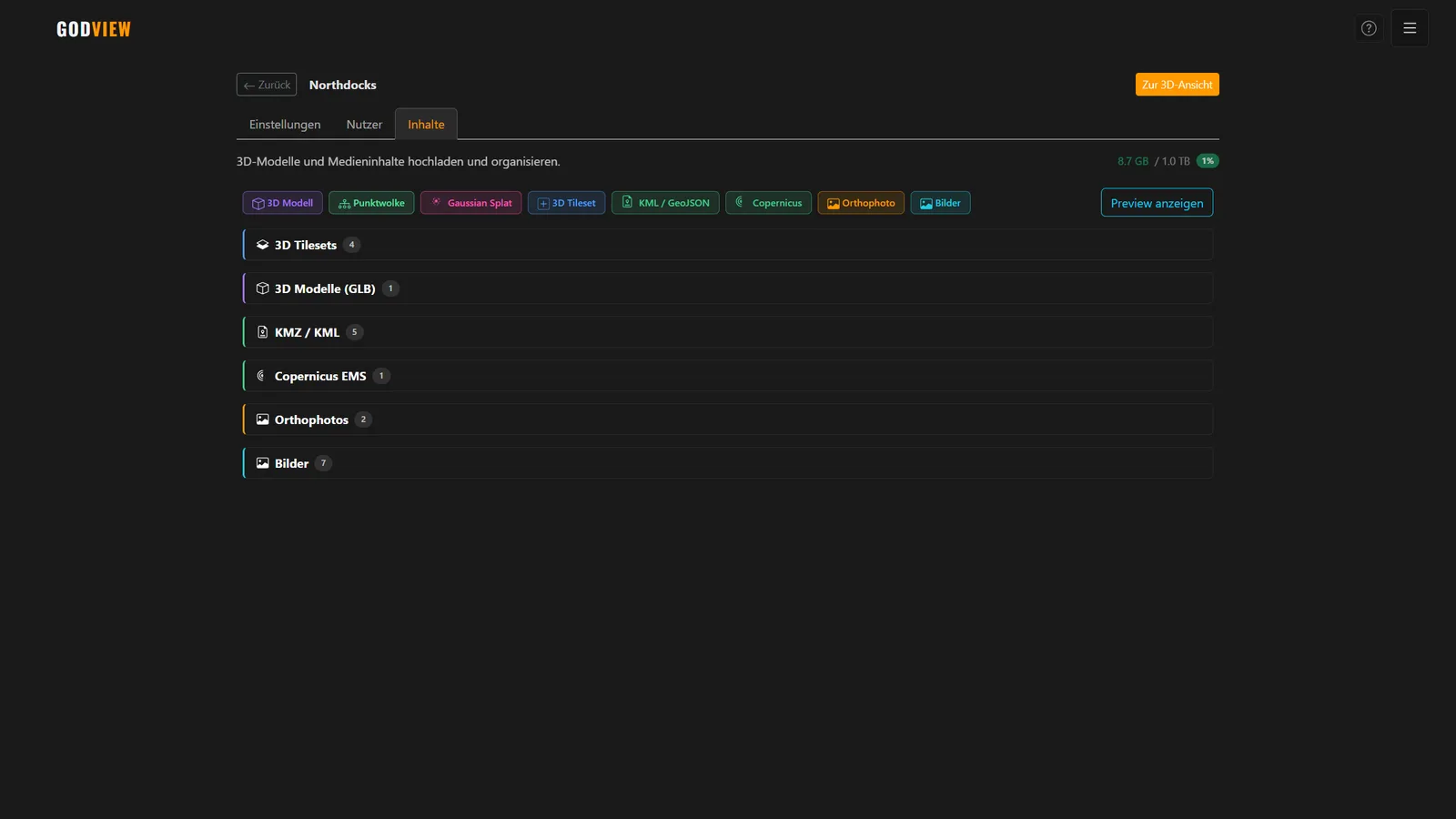Open the help question mark icon
1456x819 pixels.
pyautogui.click(x=1369, y=28)
